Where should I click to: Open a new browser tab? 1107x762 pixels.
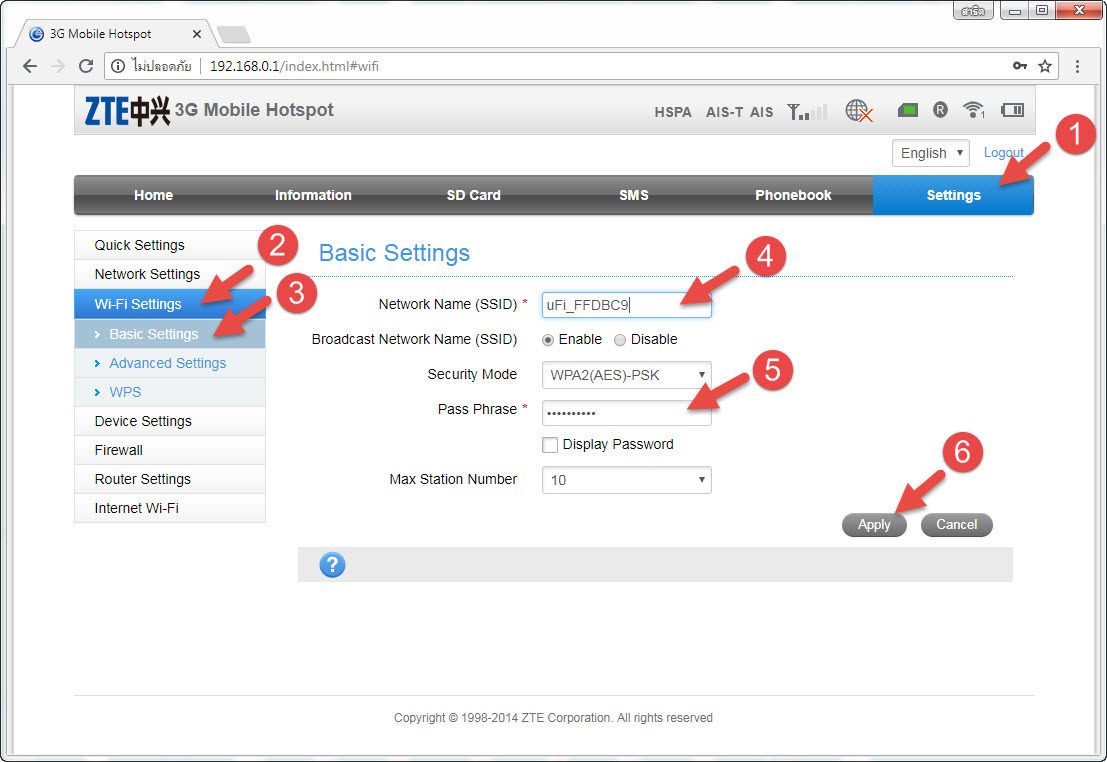pos(234,34)
